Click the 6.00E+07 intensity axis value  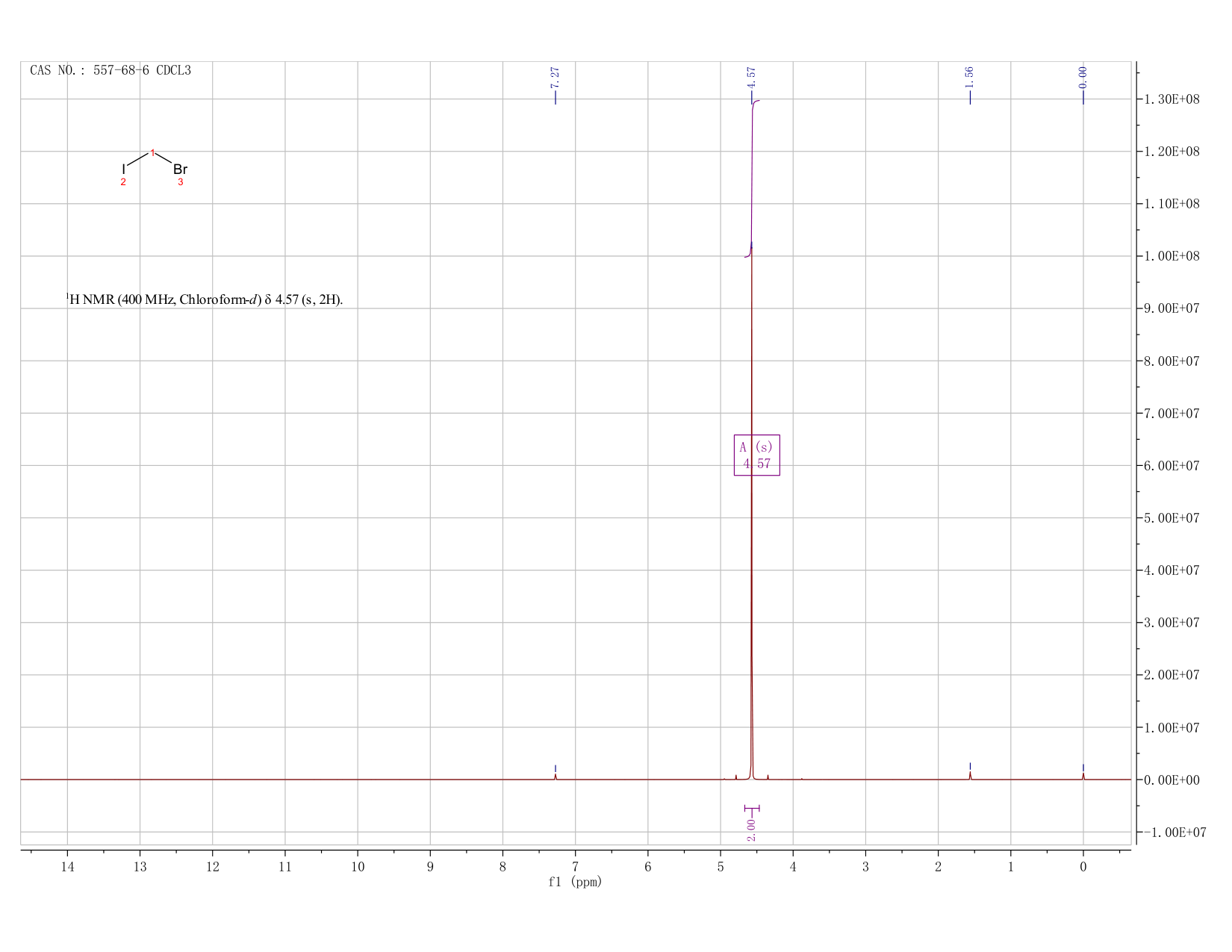[x=1172, y=466]
